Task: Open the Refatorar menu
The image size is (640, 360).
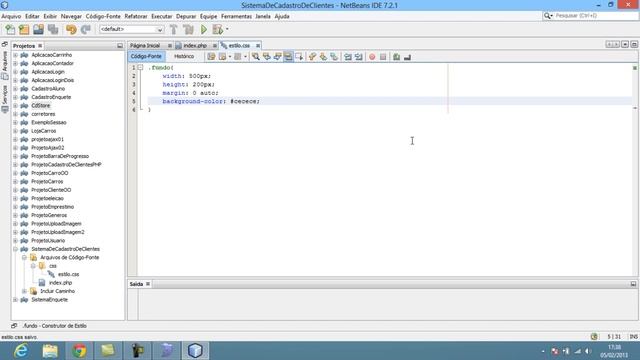Action: [x=136, y=16]
